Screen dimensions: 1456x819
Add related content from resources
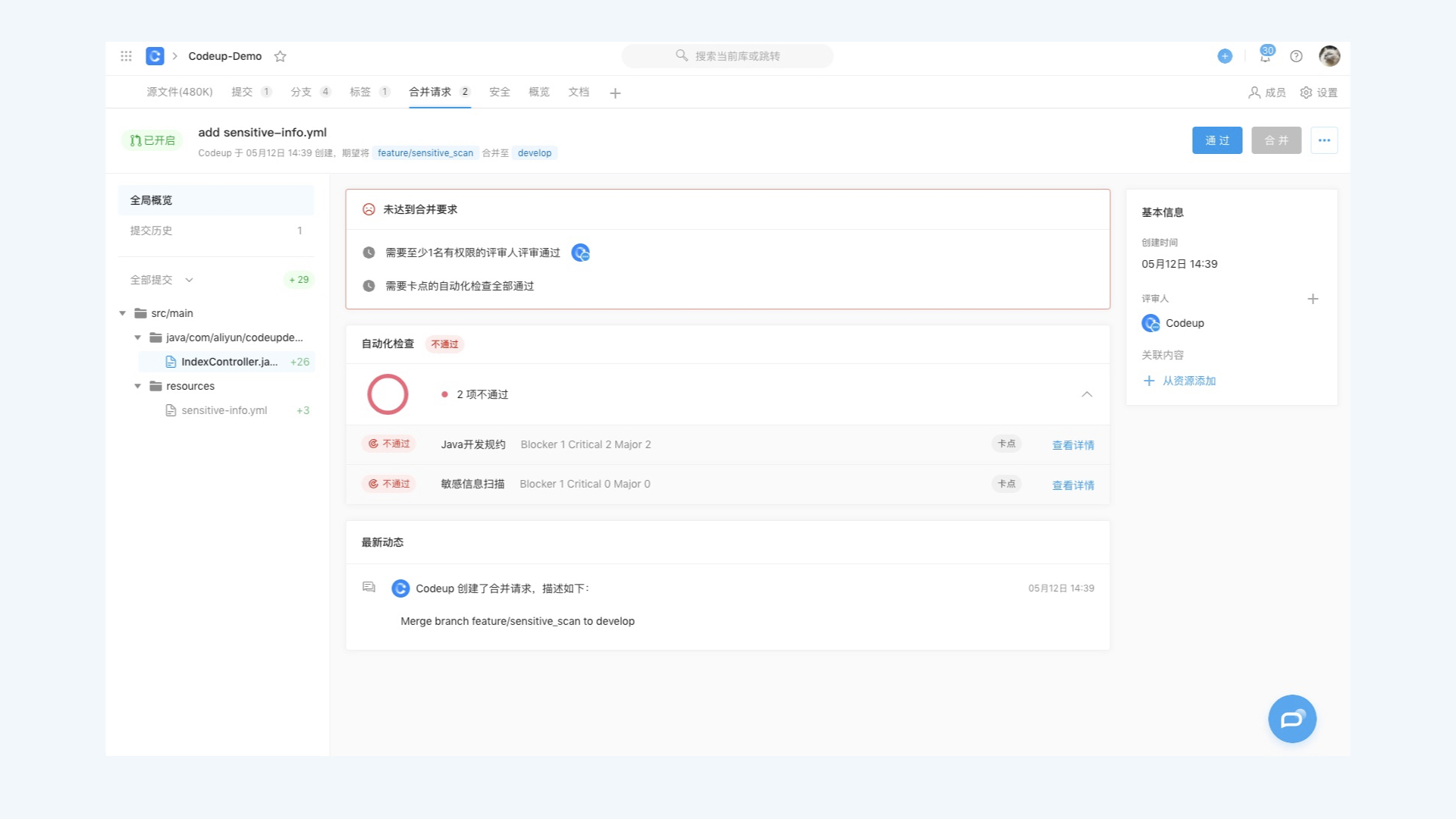click(x=1189, y=381)
